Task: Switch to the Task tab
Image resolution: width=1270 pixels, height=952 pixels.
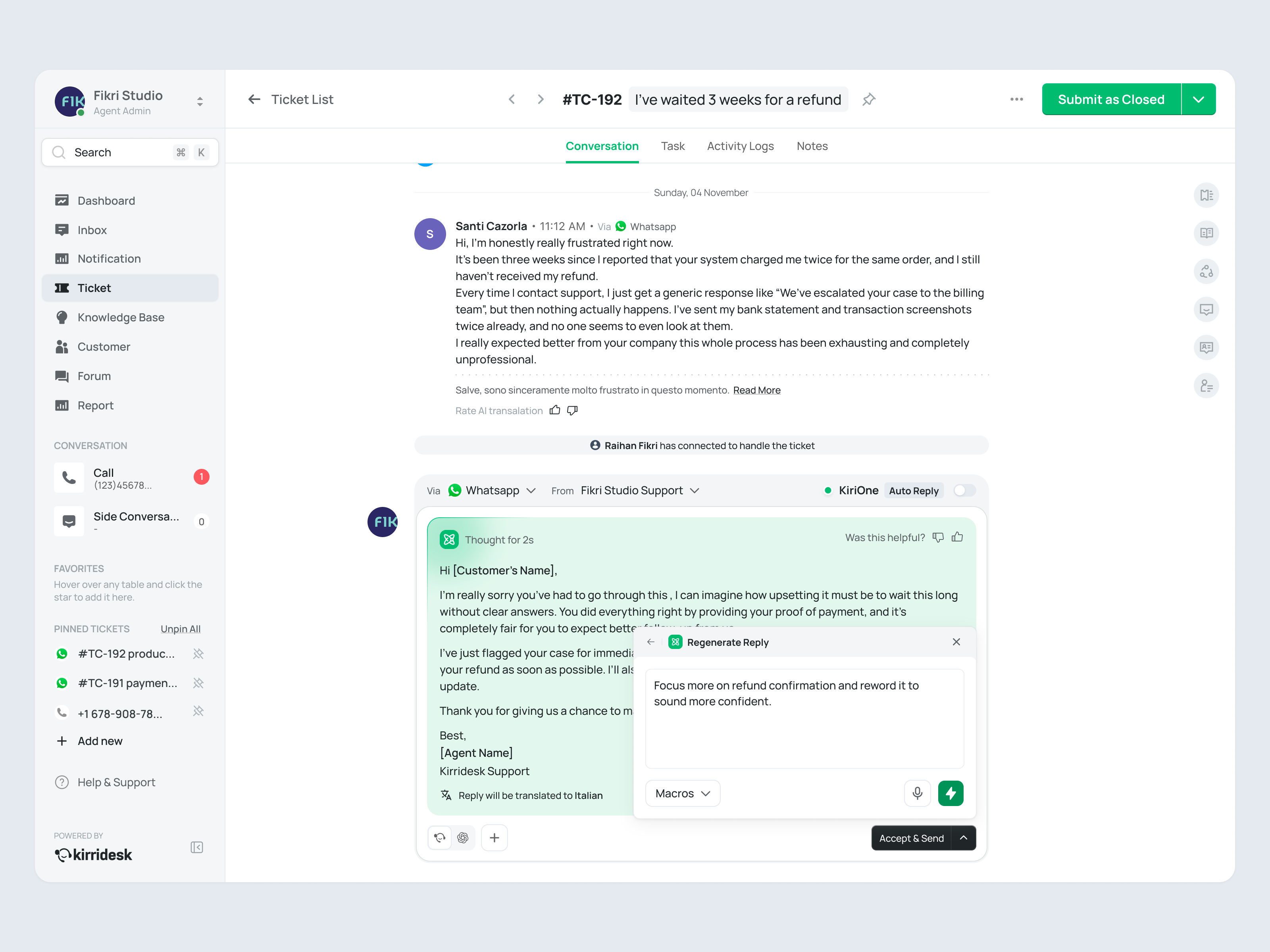Action: pyautogui.click(x=673, y=146)
